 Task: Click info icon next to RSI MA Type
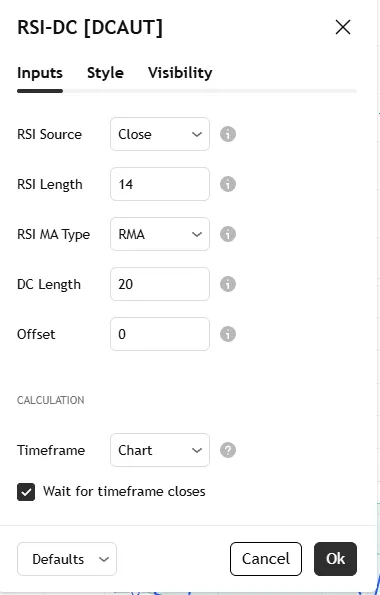228,234
